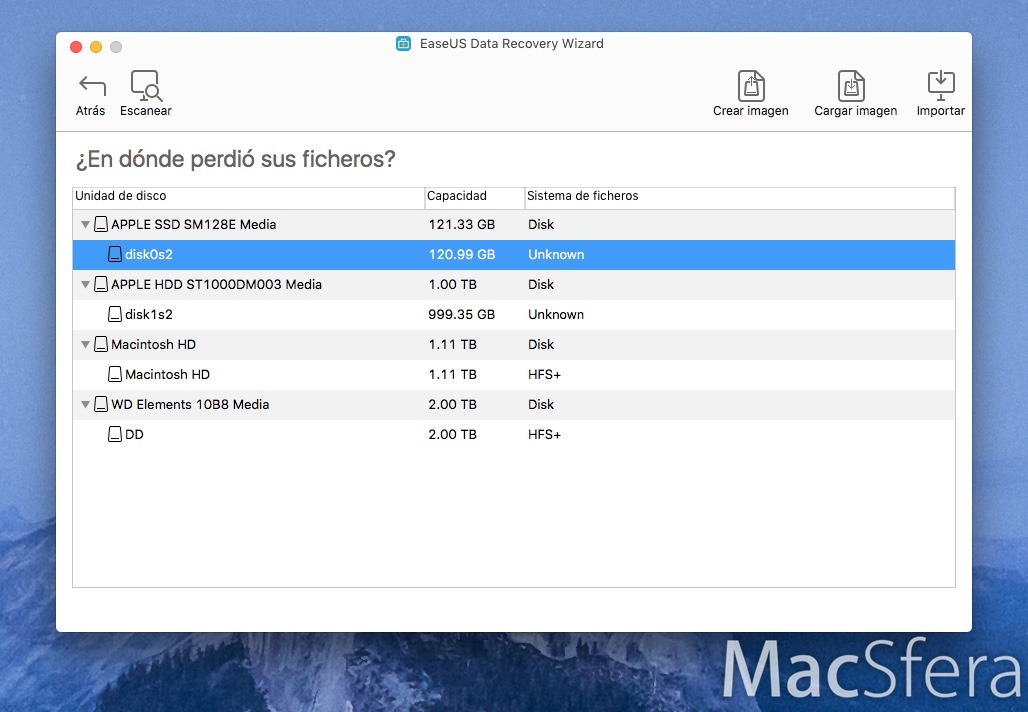The width and height of the screenshot is (1028, 712).
Task: Click 'Unknown' in the disk0s2 row
Action: (x=556, y=254)
